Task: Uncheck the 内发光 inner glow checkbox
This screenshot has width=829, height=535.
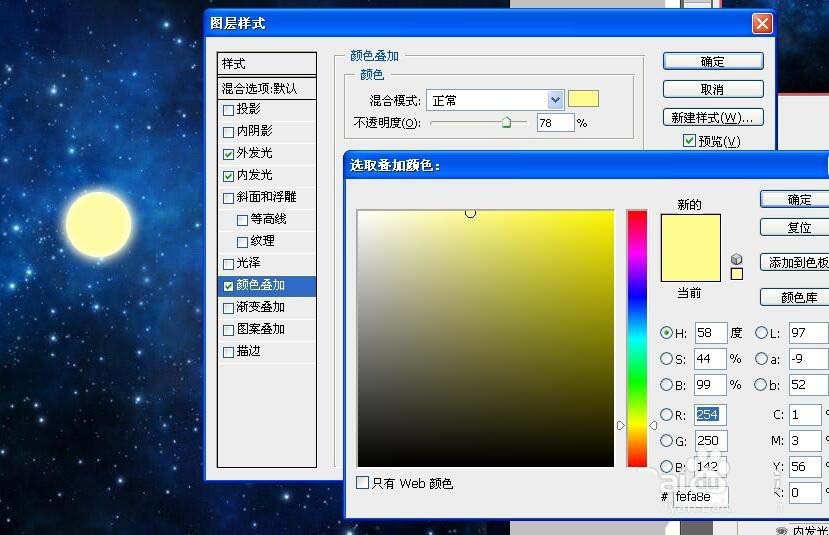Action: [228, 176]
